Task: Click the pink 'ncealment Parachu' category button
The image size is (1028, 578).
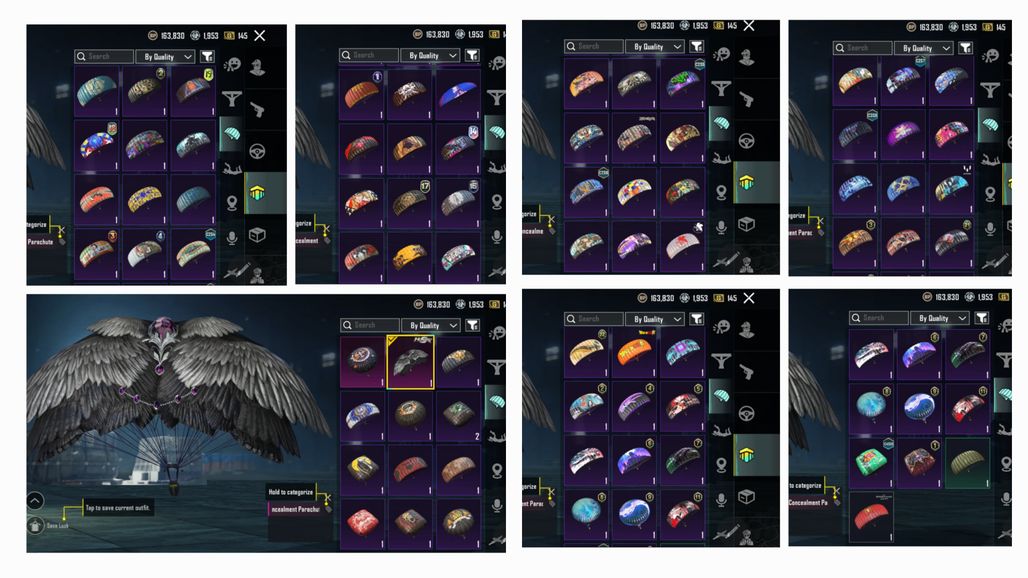Action: click(295, 509)
